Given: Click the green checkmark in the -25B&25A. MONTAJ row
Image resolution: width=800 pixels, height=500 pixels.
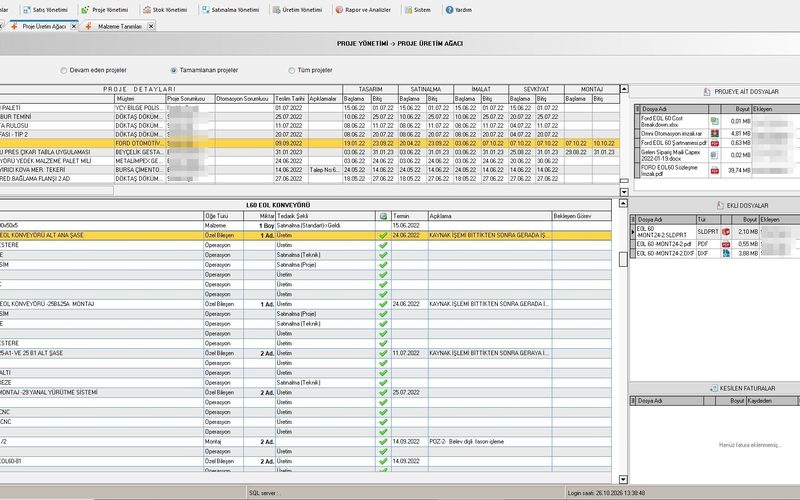Looking at the screenshot, I should click(383, 304).
